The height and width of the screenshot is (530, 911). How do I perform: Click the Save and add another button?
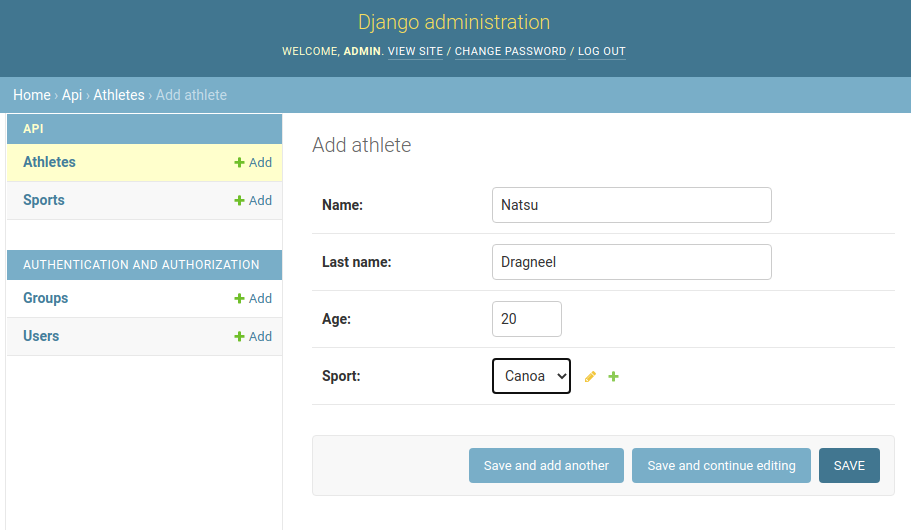point(546,465)
